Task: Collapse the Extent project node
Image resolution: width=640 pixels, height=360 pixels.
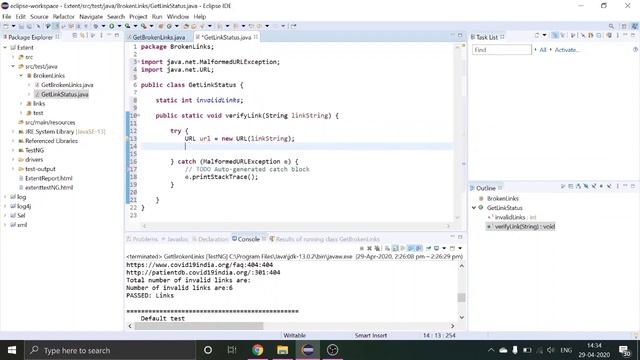Action: (x=5, y=48)
